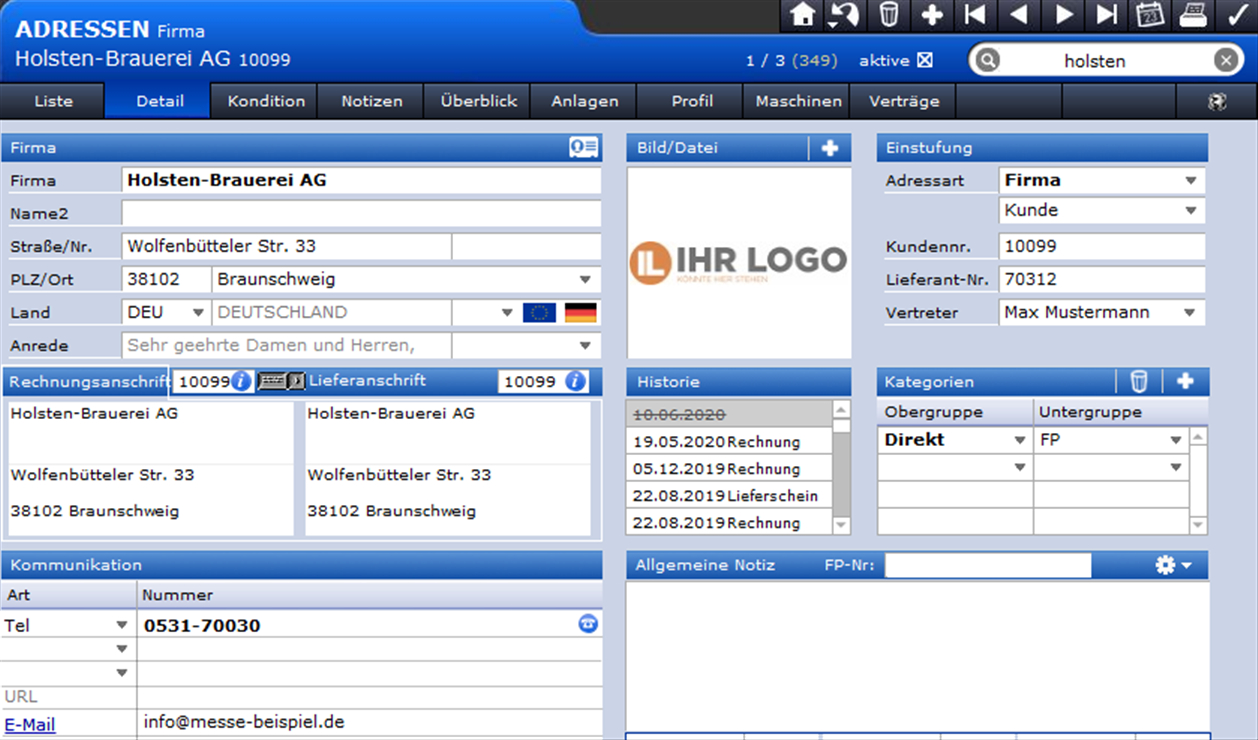Screen dimensions: 1258x740
Task: Select the 19.05.2020 Rechnung history entry
Action: click(x=729, y=442)
